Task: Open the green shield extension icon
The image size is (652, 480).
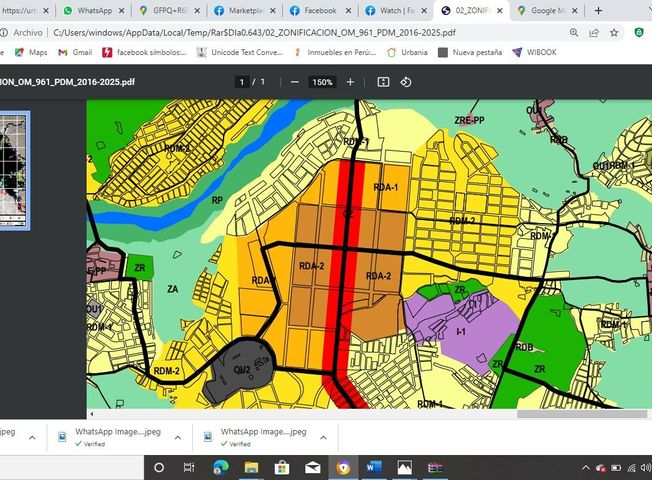Action: pos(639,32)
